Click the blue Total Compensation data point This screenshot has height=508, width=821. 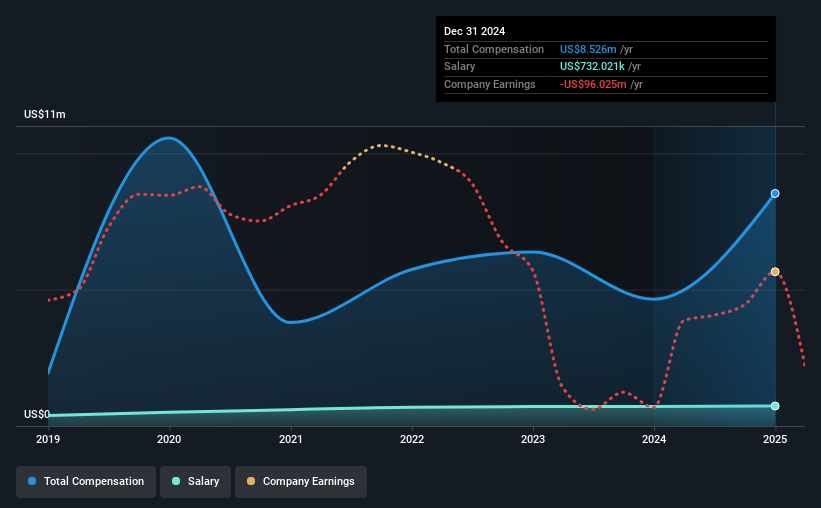[x=775, y=194]
